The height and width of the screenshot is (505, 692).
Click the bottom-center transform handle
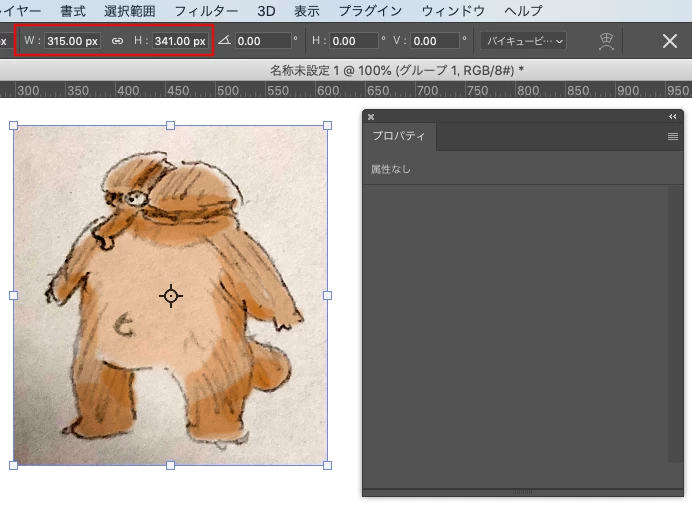click(170, 465)
